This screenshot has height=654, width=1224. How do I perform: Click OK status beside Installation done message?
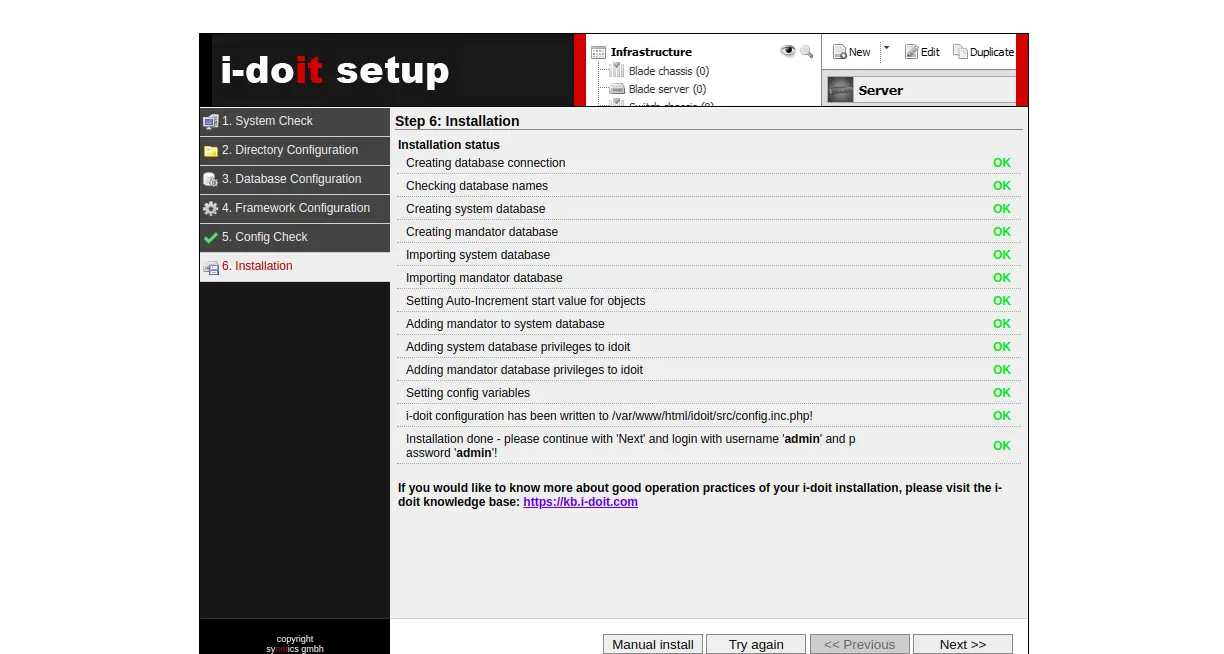(x=1002, y=446)
